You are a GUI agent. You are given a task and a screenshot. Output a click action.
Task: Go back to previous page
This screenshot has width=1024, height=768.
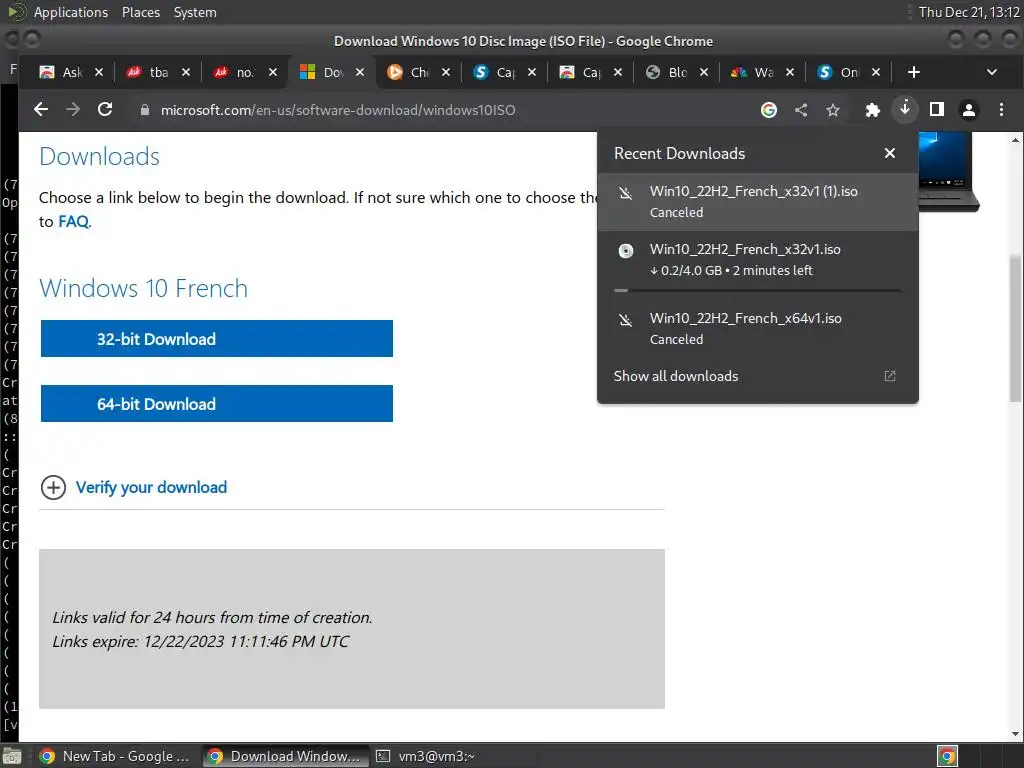[41, 110]
